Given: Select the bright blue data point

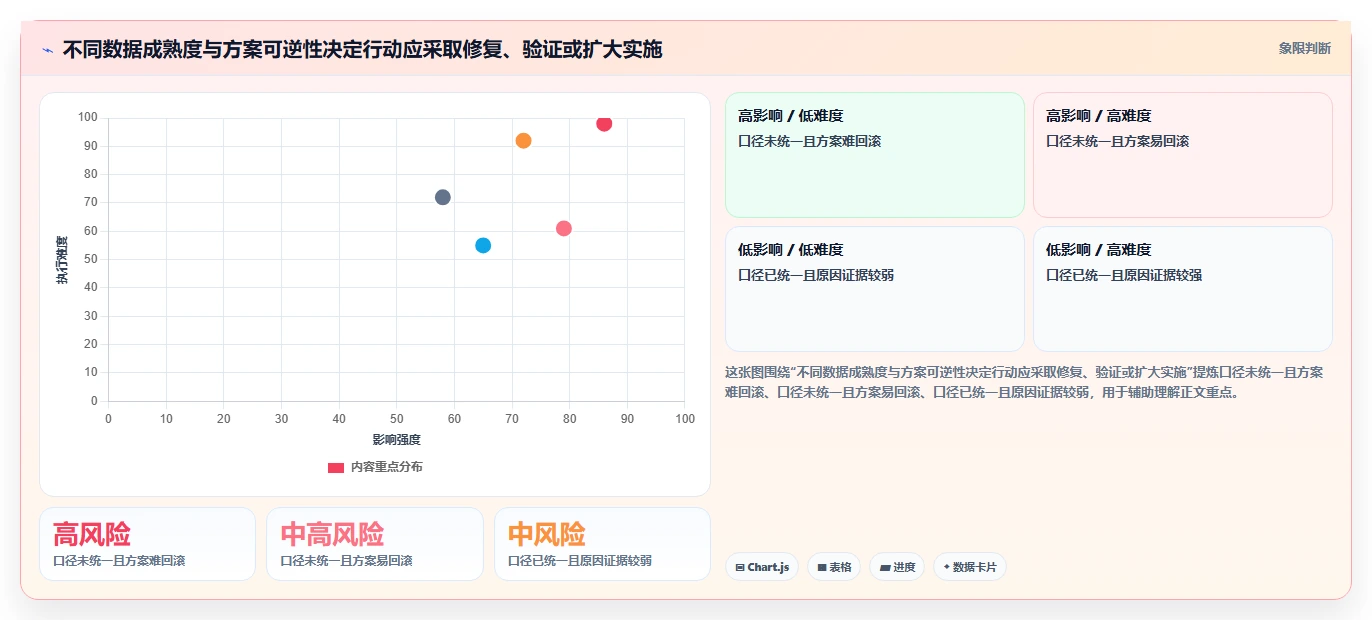Looking at the screenshot, I should [x=483, y=245].
